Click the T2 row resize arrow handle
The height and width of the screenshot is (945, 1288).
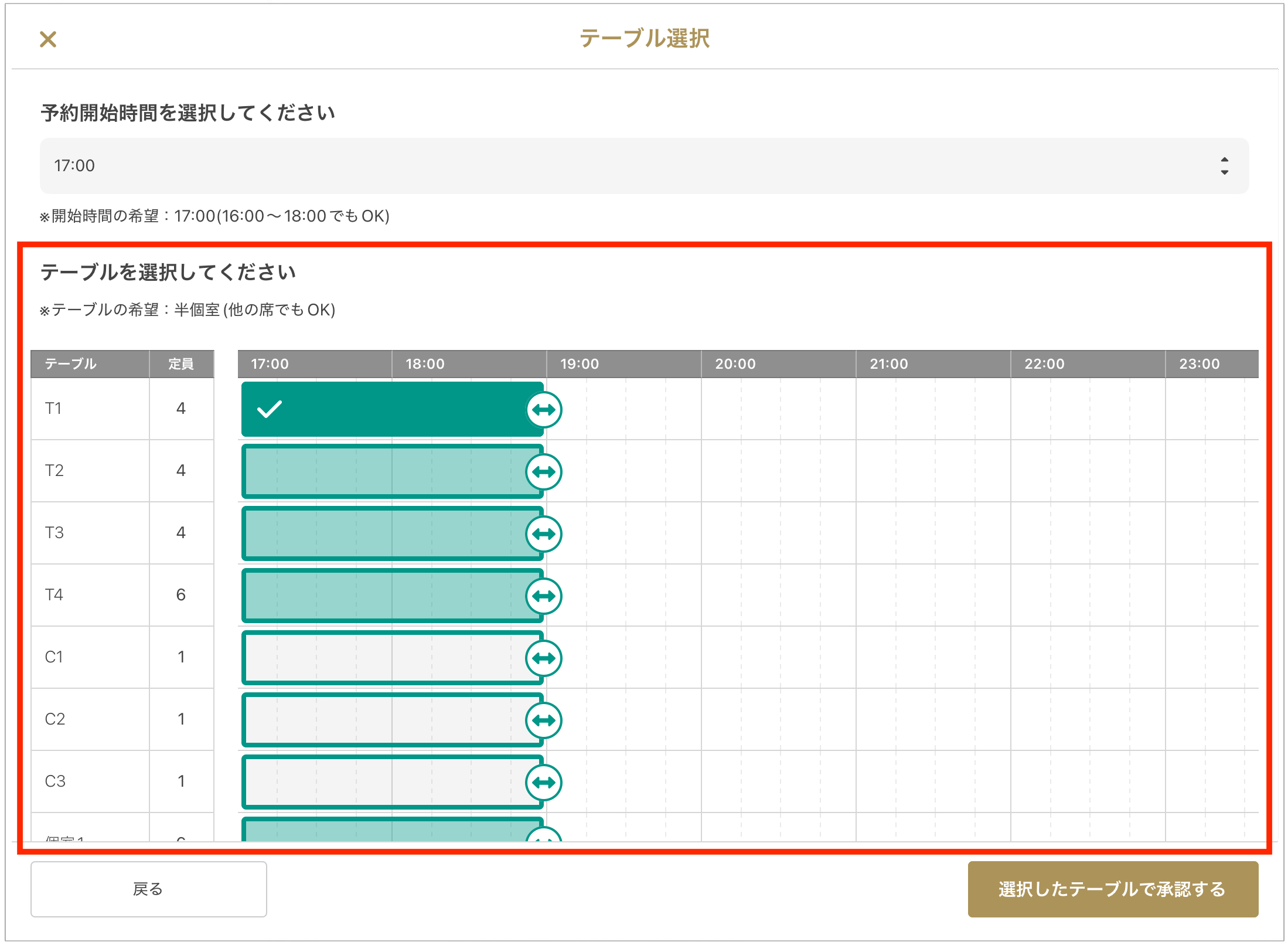click(544, 471)
